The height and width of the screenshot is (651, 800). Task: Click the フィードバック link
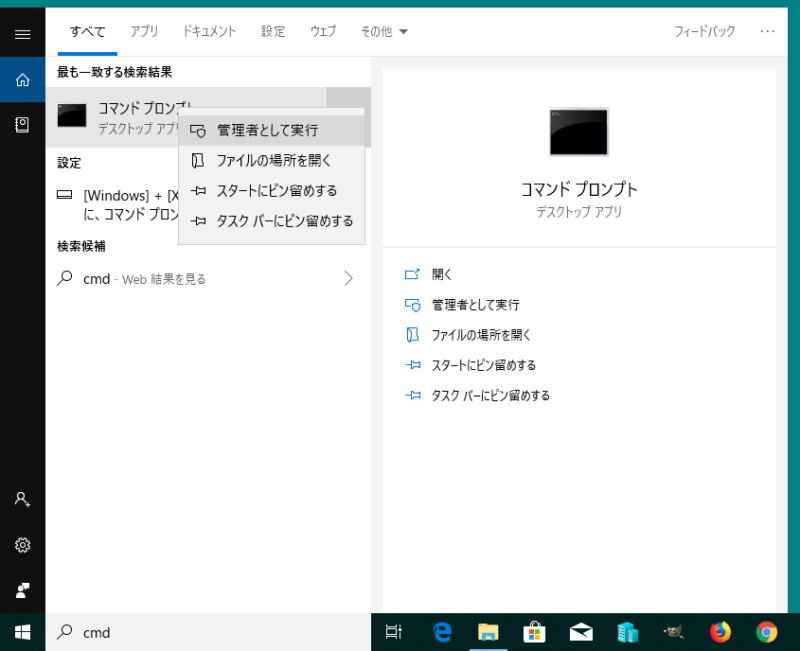pyautogui.click(x=705, y=31)
